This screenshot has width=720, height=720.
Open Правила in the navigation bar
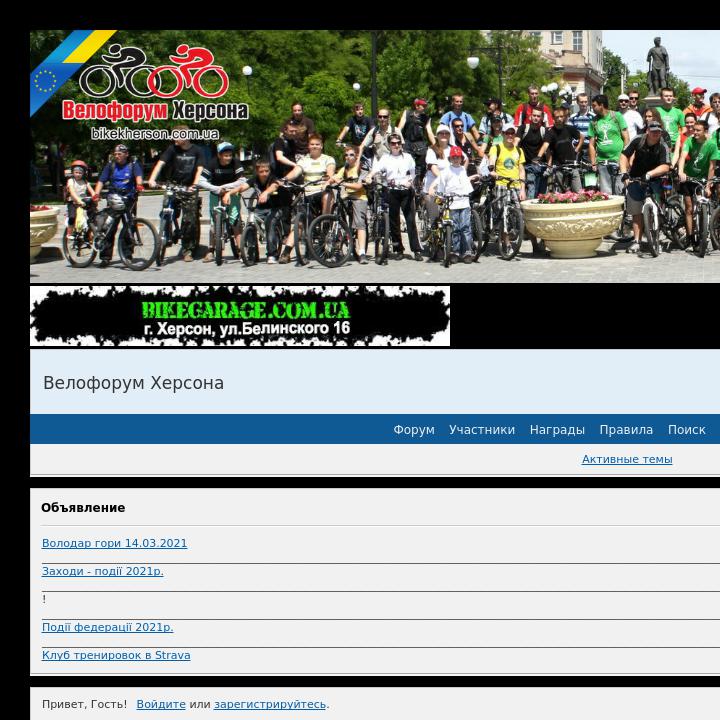tap(626, 429)
